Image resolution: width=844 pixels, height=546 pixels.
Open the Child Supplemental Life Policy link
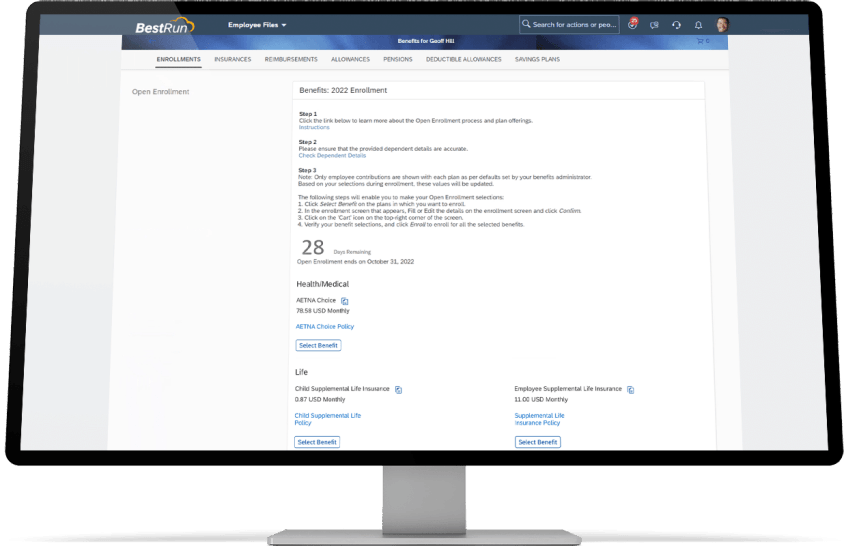[x=327, y=419]
